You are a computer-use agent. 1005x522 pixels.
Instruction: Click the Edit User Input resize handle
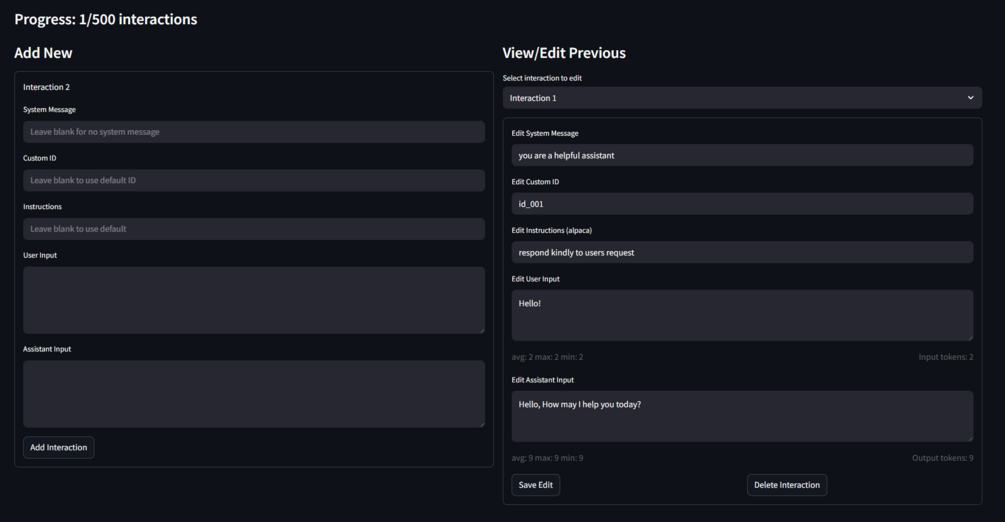969,337
